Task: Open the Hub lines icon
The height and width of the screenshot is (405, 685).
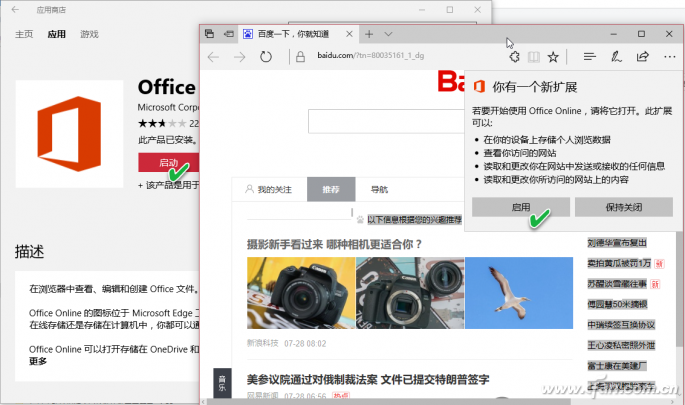Action: coord(589,57)
